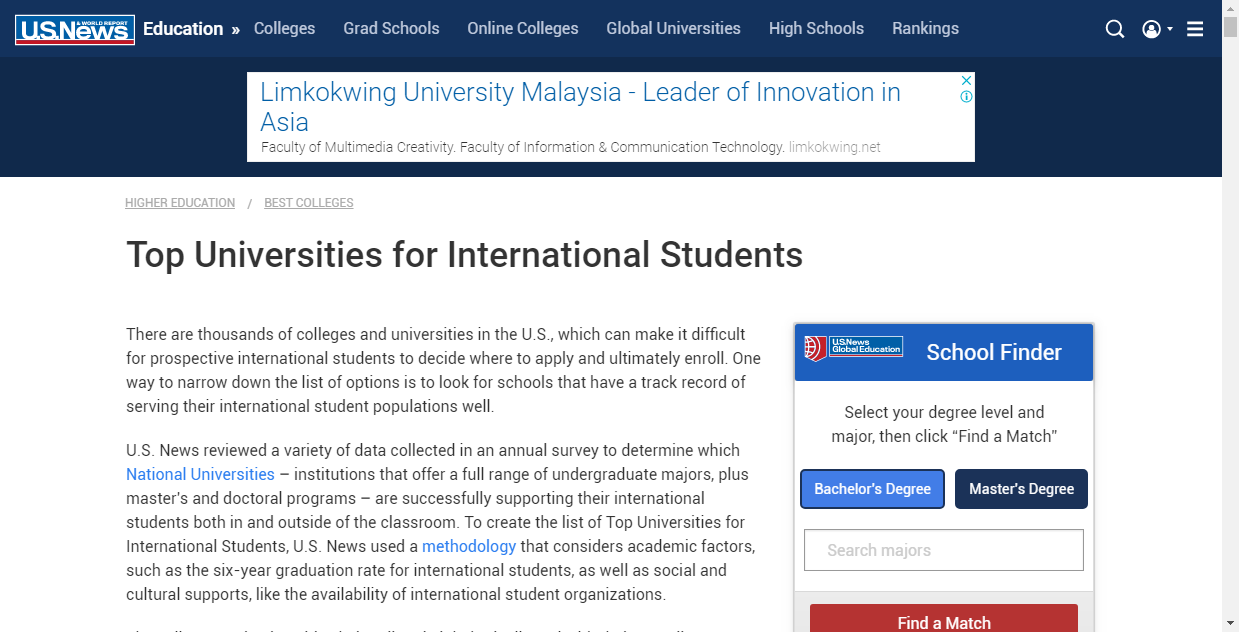Open the Education section link

(183, 28)
